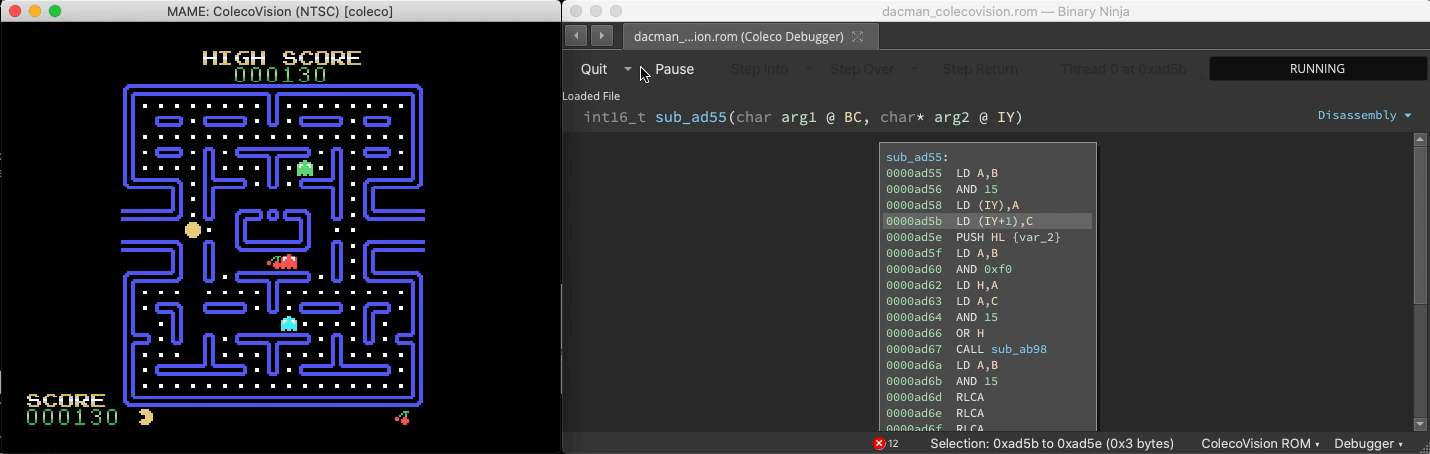Screen dimensions: 1430x454
Task: Select the dacman rom Coleco Debugger tab
Action: pyautogui.click(x=738, y=37)
